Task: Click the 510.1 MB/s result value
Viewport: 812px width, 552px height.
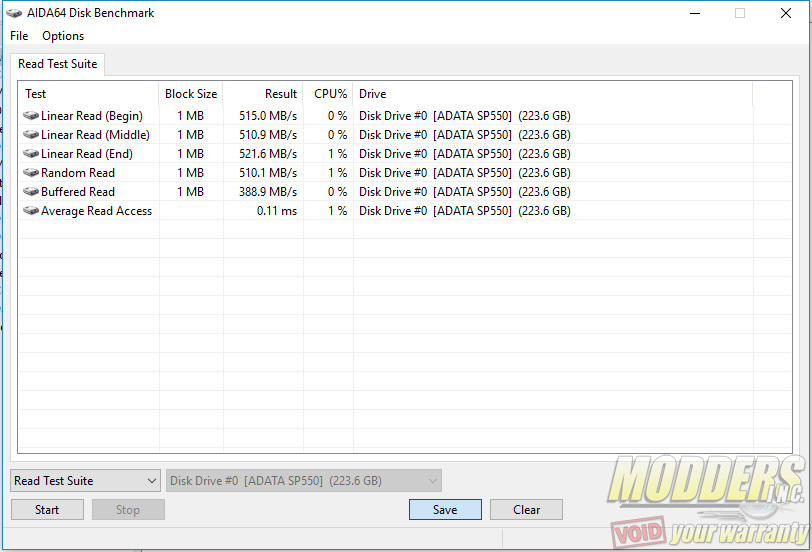Action: 268,172
